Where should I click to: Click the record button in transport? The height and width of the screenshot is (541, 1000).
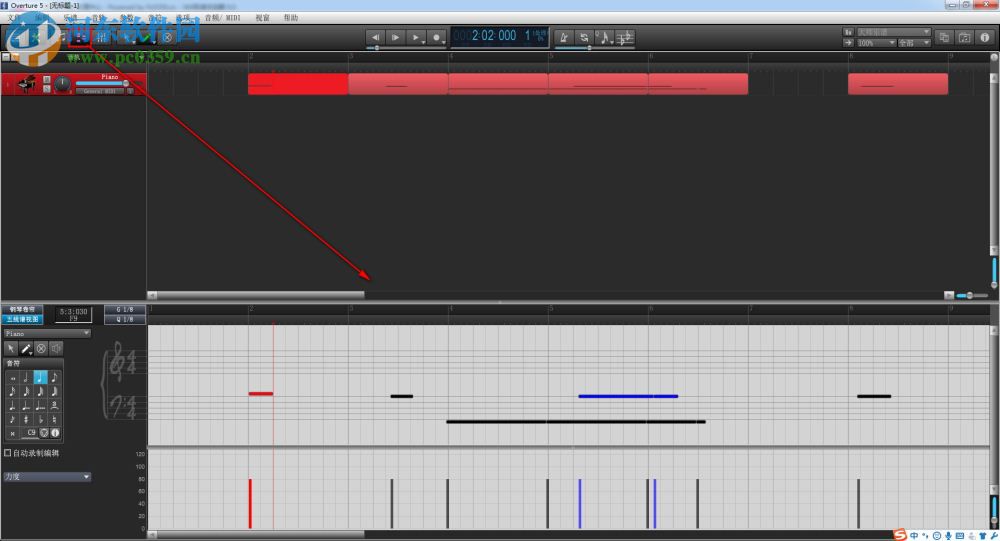(x=437, y=38)
